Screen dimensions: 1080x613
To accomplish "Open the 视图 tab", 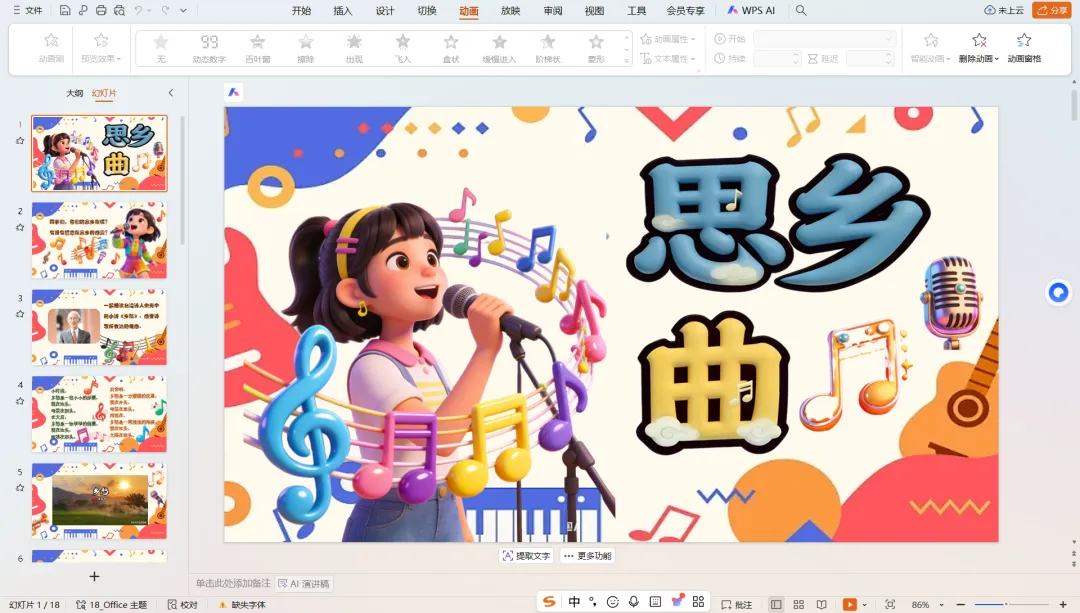I will 594,10.
